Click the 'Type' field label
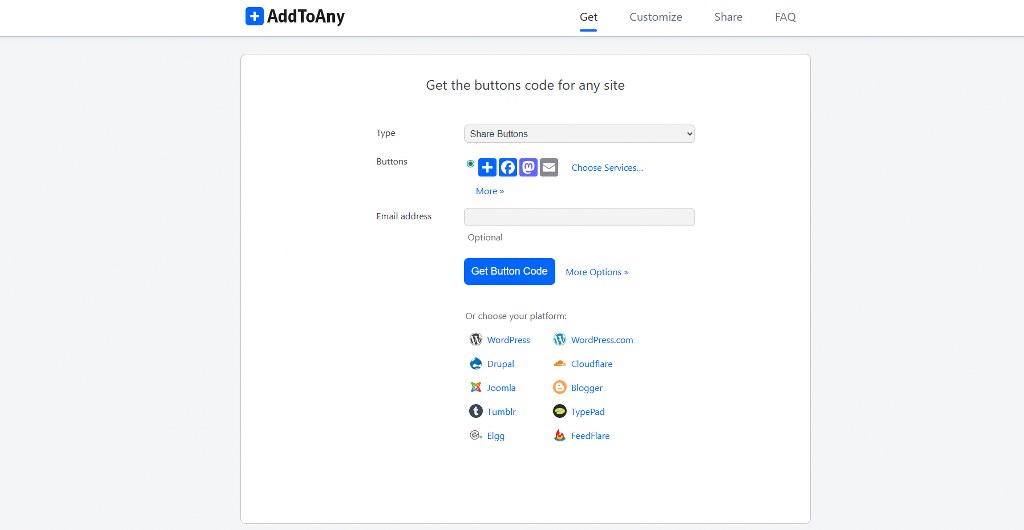 (x=385, y=133)
